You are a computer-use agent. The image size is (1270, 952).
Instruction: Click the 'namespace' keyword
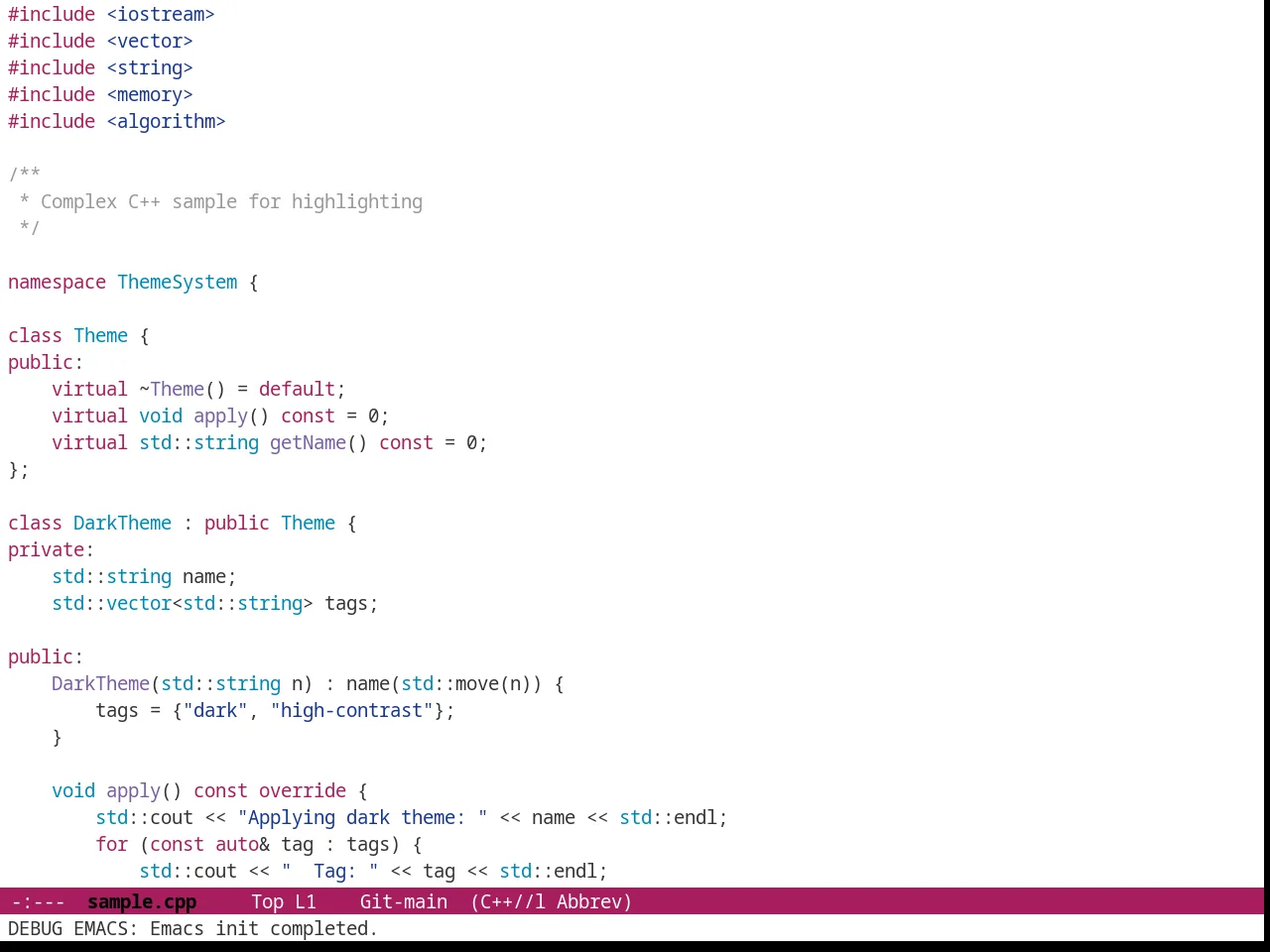pyautogui.click(x=57, y=282)
